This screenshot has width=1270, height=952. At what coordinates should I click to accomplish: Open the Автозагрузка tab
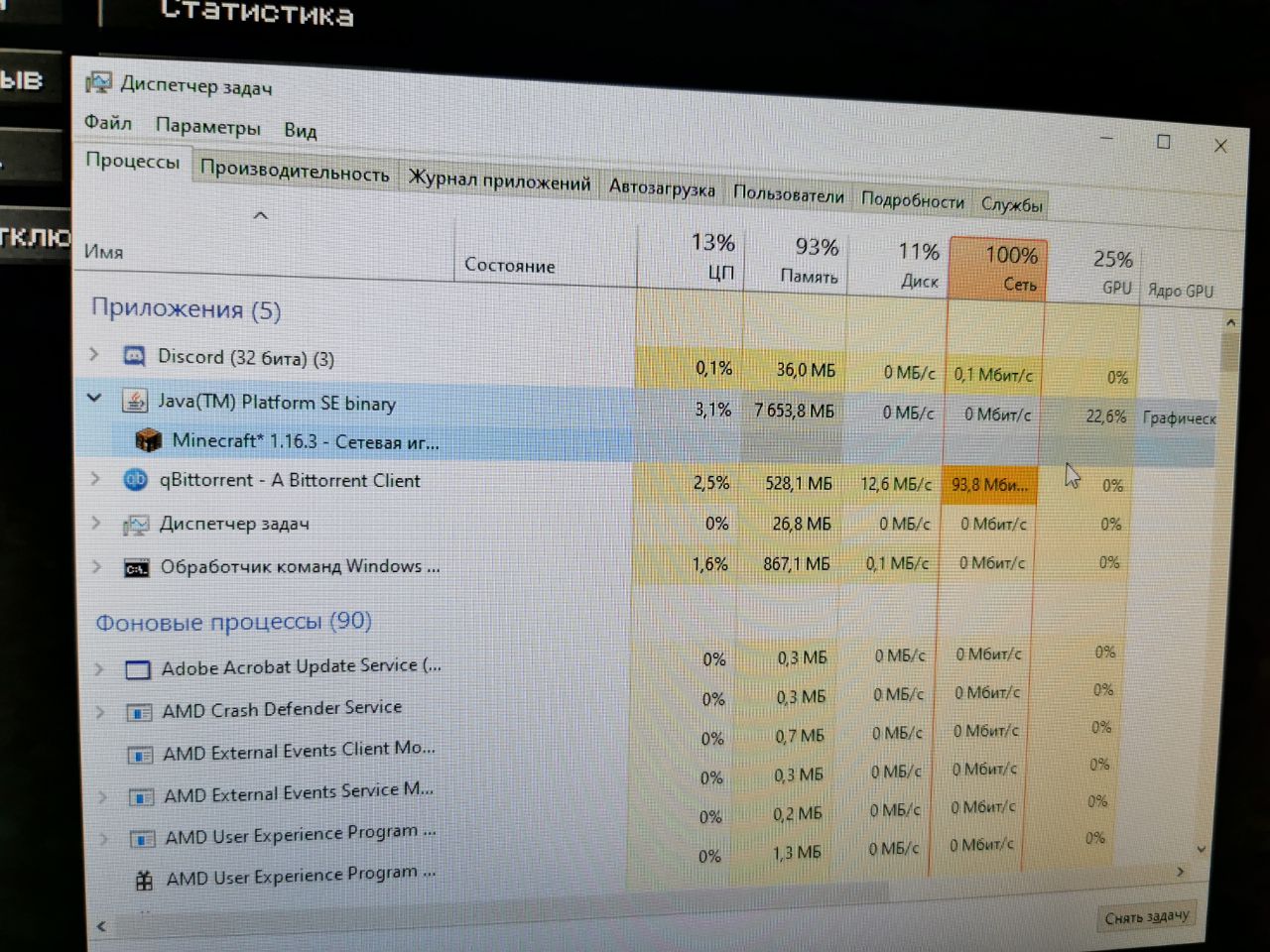[662, 188]
